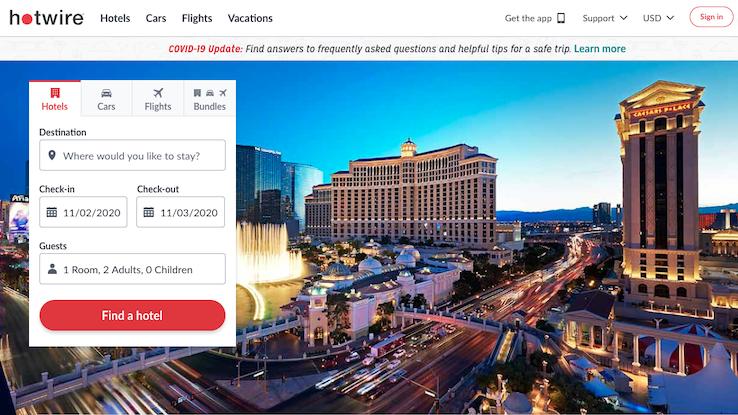Click the location pin icon in Destination field
Screen dimensions: 738x415
coord(52,155)
